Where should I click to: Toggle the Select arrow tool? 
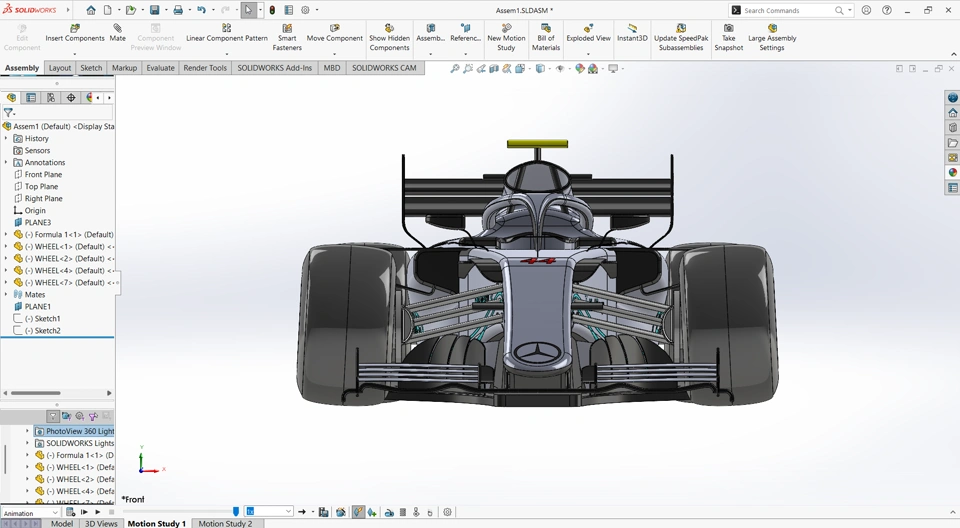tap(248, 10)
